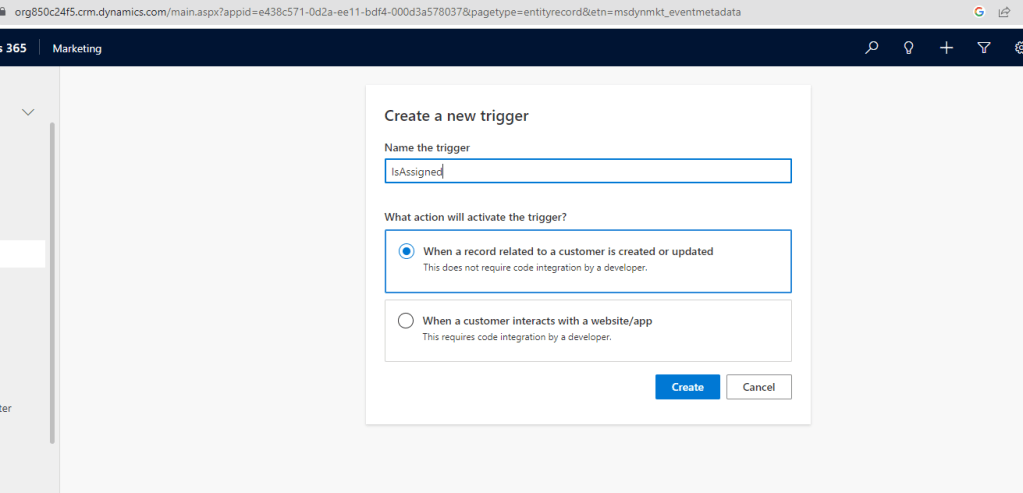Screen dimensions: 1023x493
Task: Click the share page icon in address bar
Action: (x=1005, y=12)
